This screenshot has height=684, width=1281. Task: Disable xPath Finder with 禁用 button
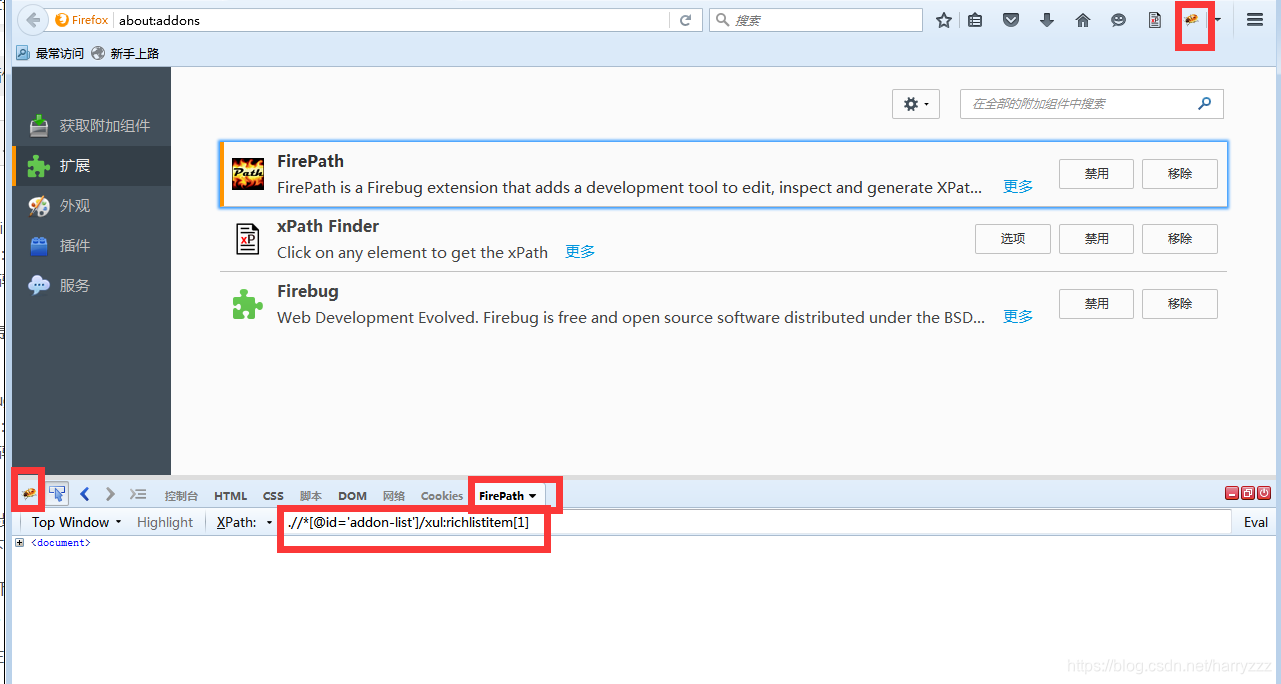point(1097,239)
